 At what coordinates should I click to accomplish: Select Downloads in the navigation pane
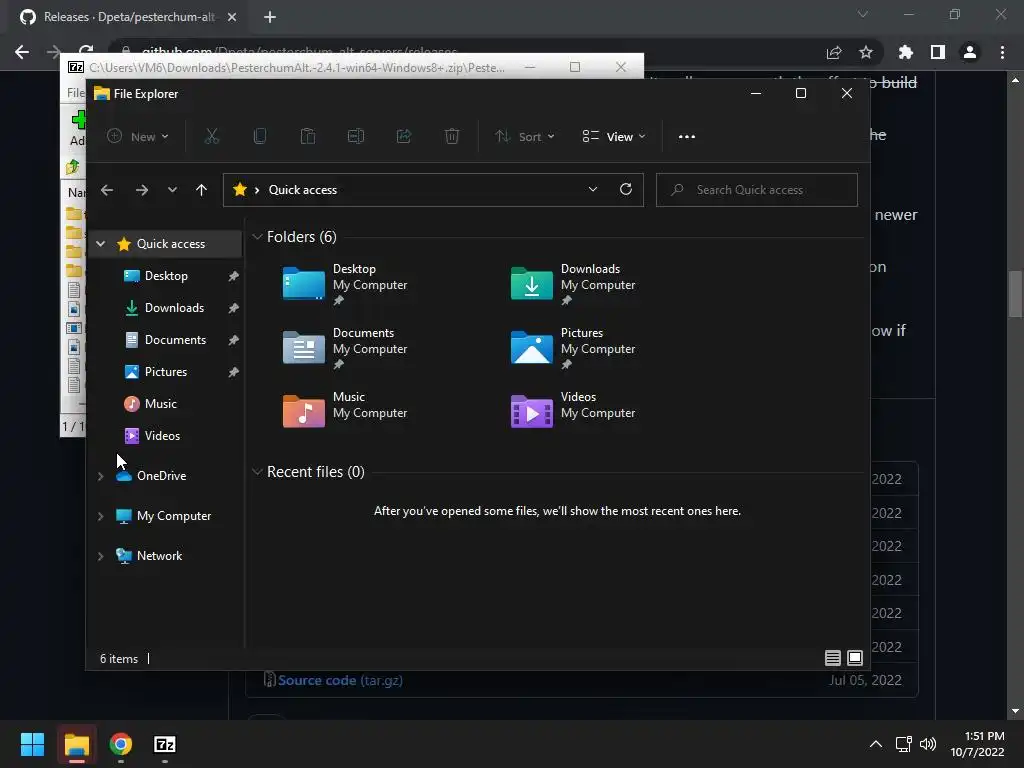[174, 308]
